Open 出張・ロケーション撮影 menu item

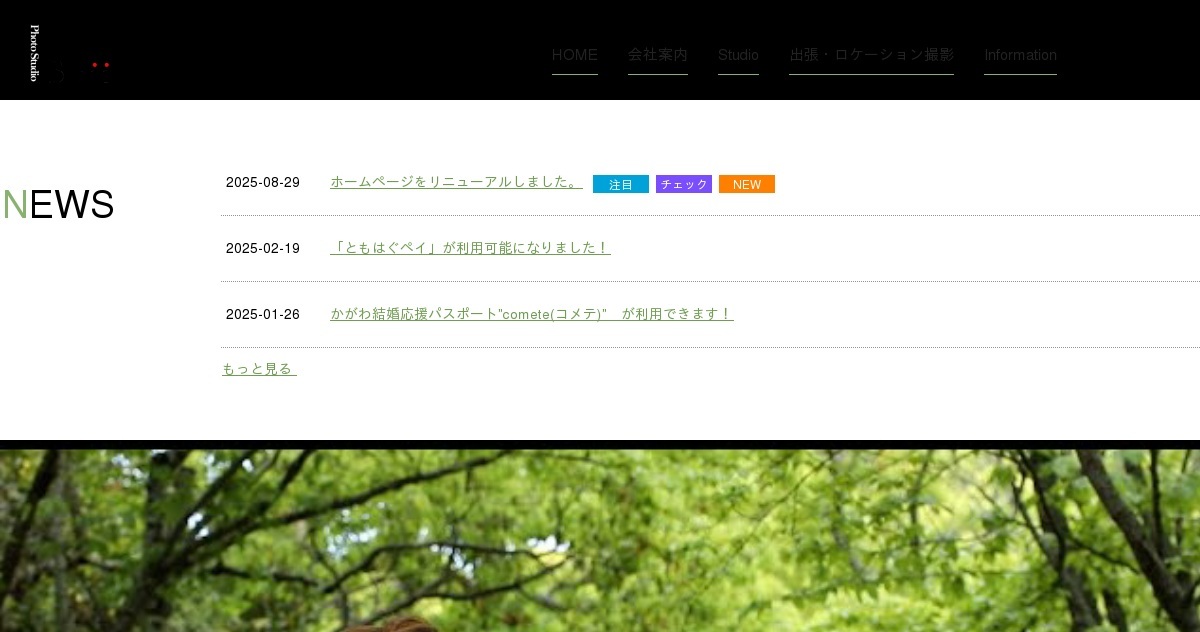coord(871,55)
